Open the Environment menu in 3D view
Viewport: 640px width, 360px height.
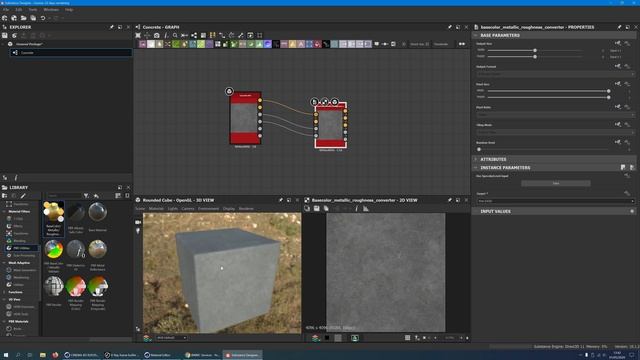point(208,209)
